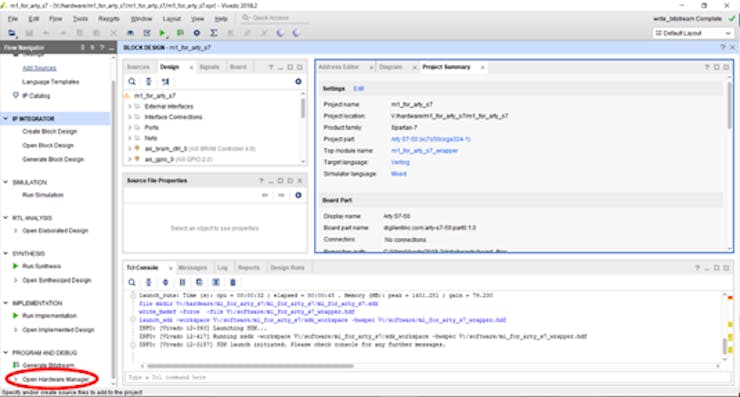Click Run Implementation

tap(50, 316)
